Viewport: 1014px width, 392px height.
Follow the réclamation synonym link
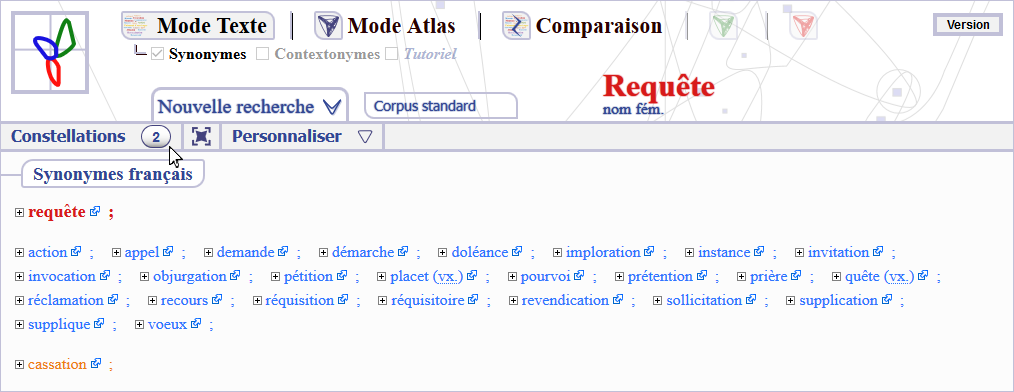[65, 300]
